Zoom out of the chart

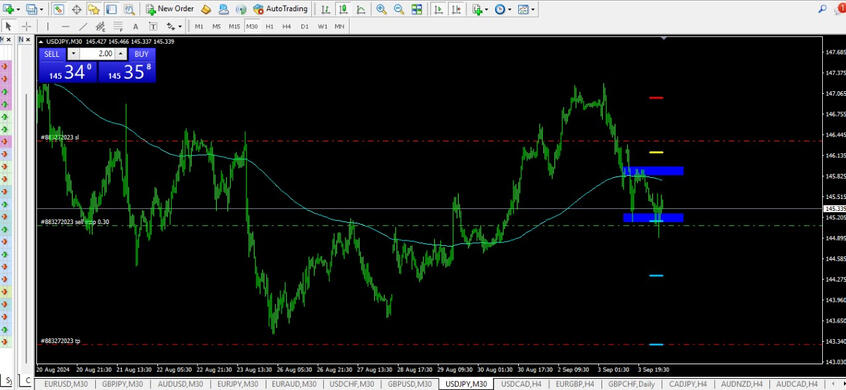point(399,9)
